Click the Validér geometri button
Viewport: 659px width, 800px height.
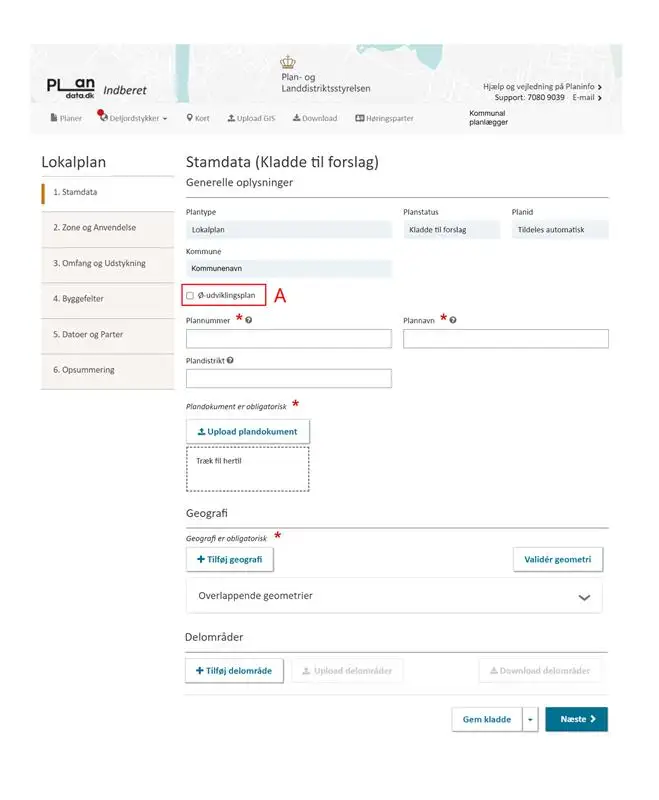pos(557,559)
